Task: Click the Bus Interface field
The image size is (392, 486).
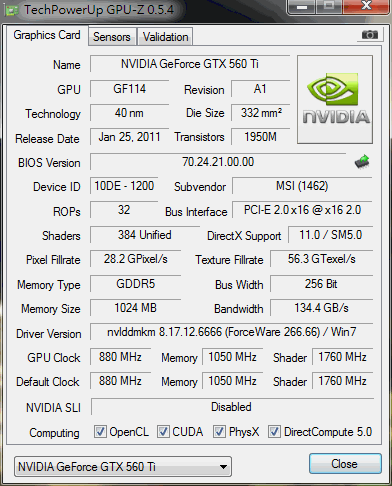Action: point(302,210)
